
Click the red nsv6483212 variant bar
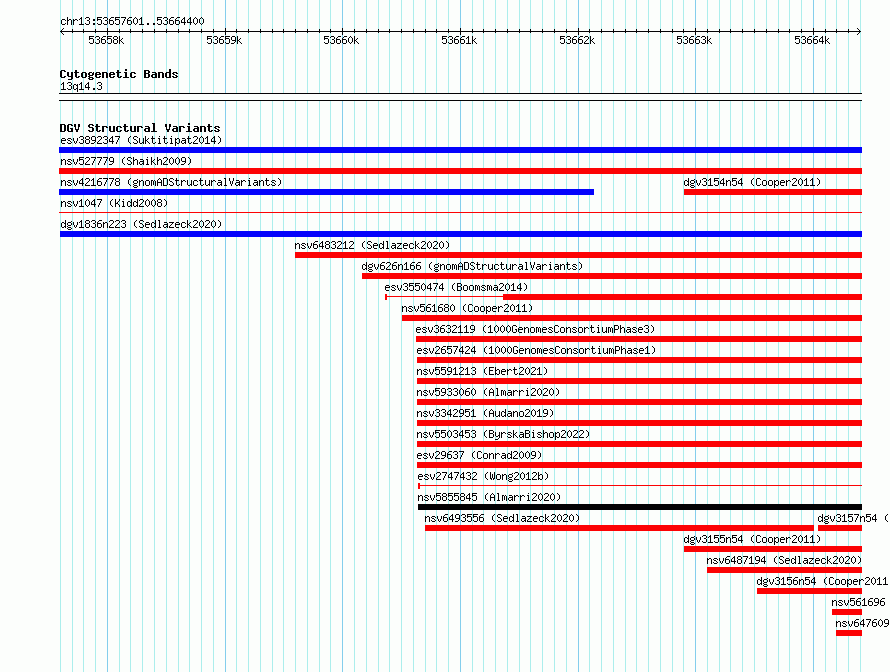[578, 255]
